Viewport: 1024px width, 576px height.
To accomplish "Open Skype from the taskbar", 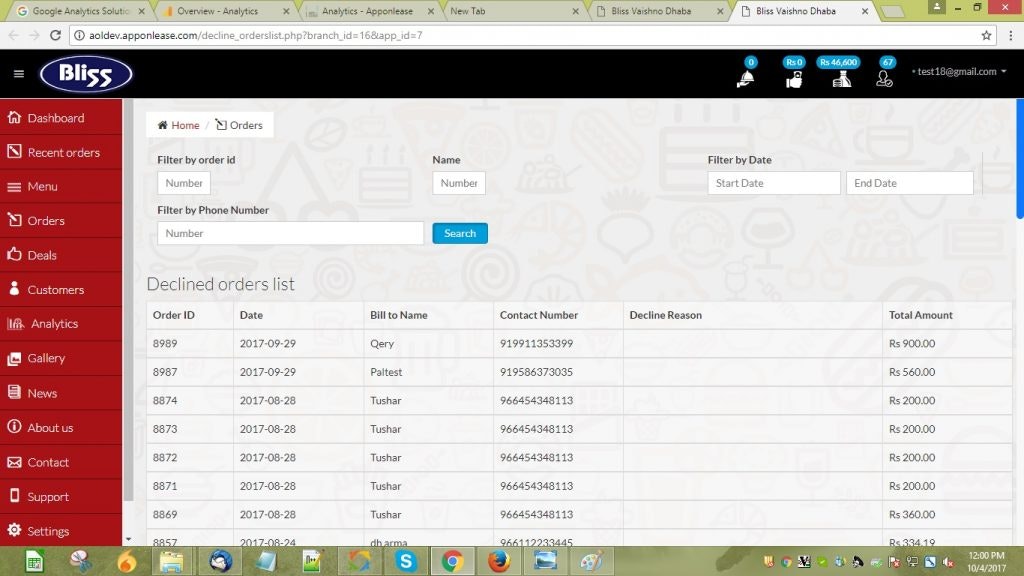I will tap(406, 561).
